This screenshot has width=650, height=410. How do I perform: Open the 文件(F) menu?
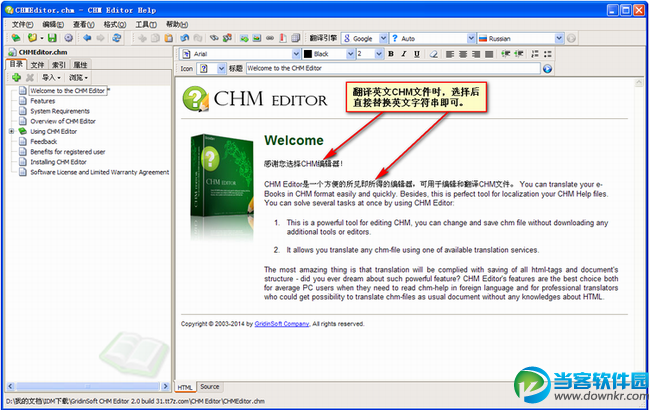pos(22,24)
